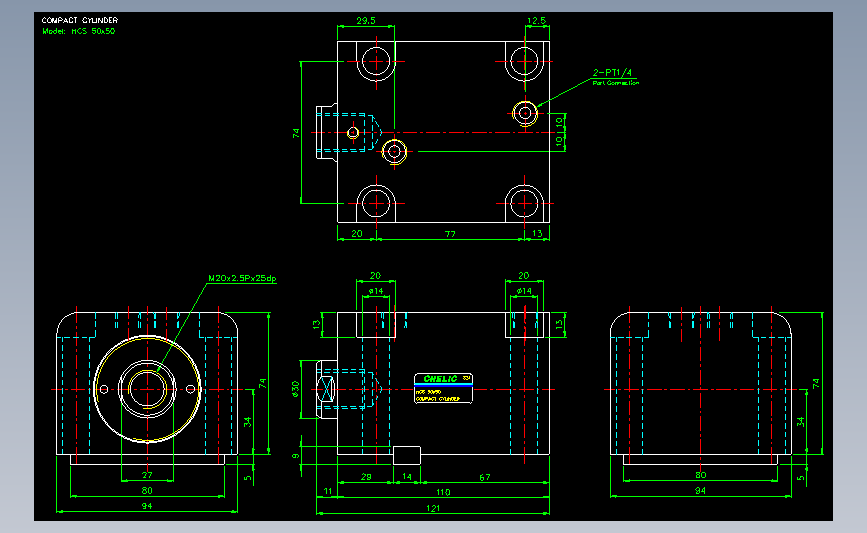This screenshot has width=867, height=533.
Task: Select the 9 vertical dimension in side view
Action: [296, 456]
